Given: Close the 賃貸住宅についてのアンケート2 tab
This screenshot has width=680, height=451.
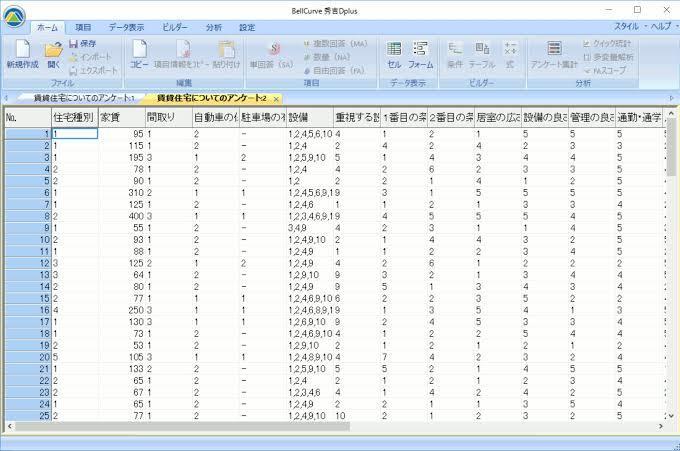Looking at the screenshot, I should (x=276, y=99).
